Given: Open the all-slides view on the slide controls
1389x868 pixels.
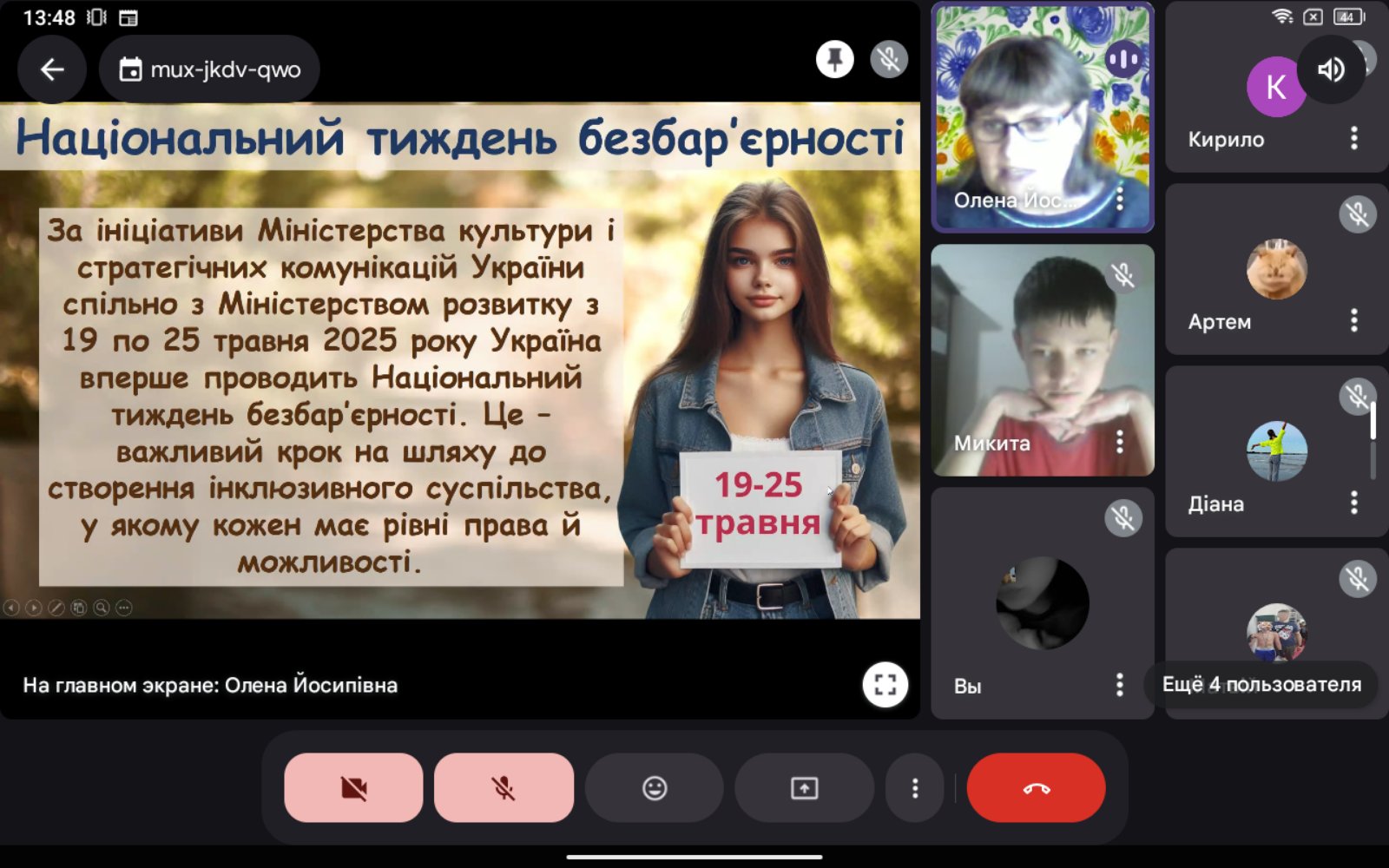Looking at the screenshot, I should [x=79, y=608].
